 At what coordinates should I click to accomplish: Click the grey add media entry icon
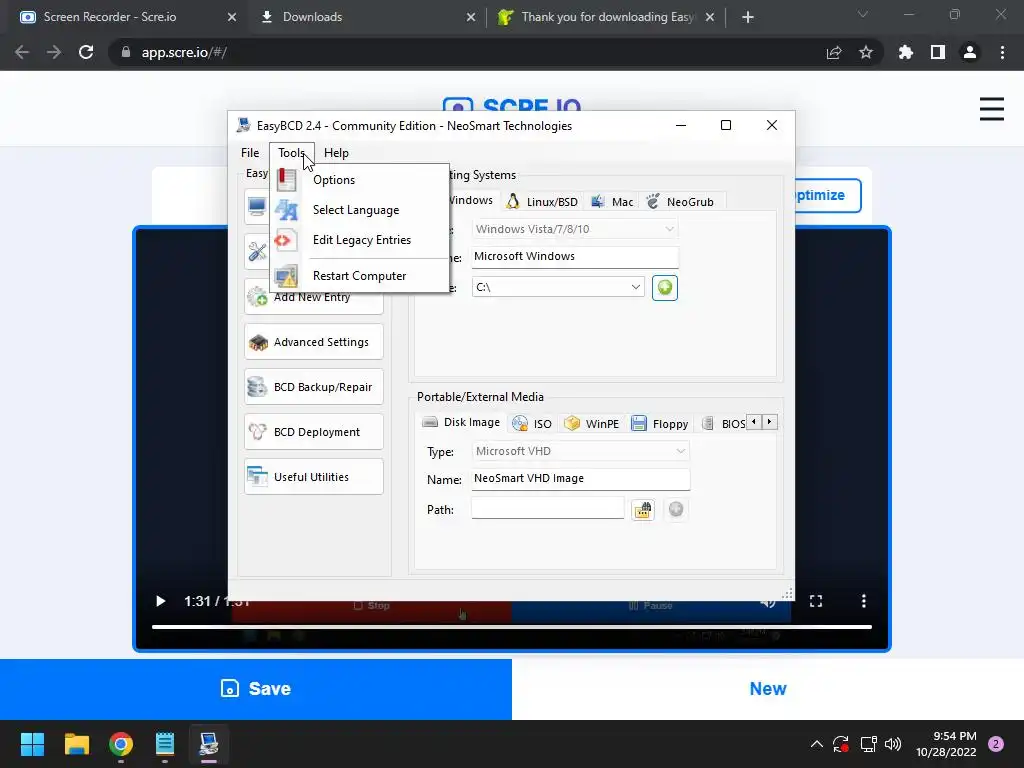tap(676, 509)
